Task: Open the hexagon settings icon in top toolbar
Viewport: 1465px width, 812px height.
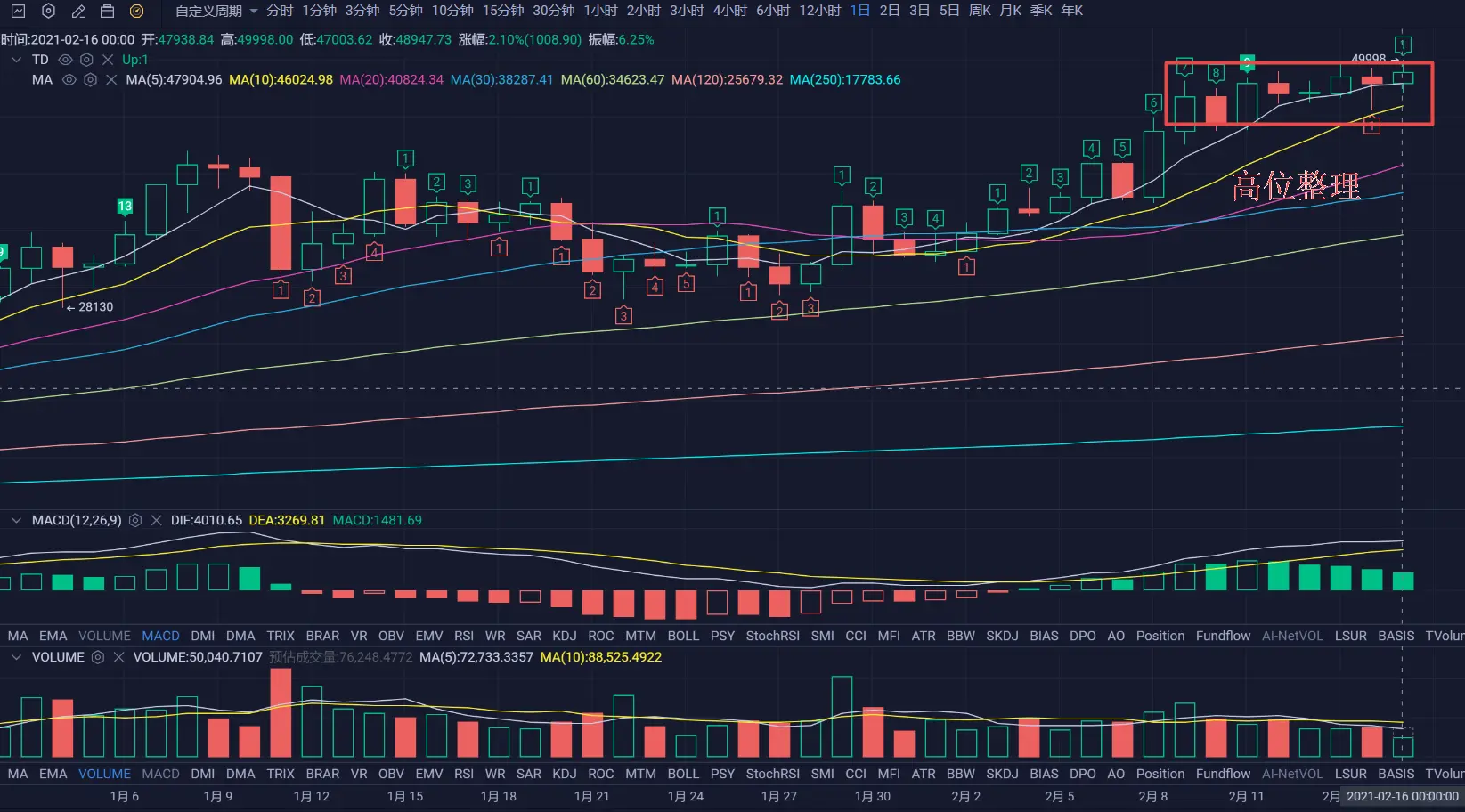Action: (x=48, y=11)
